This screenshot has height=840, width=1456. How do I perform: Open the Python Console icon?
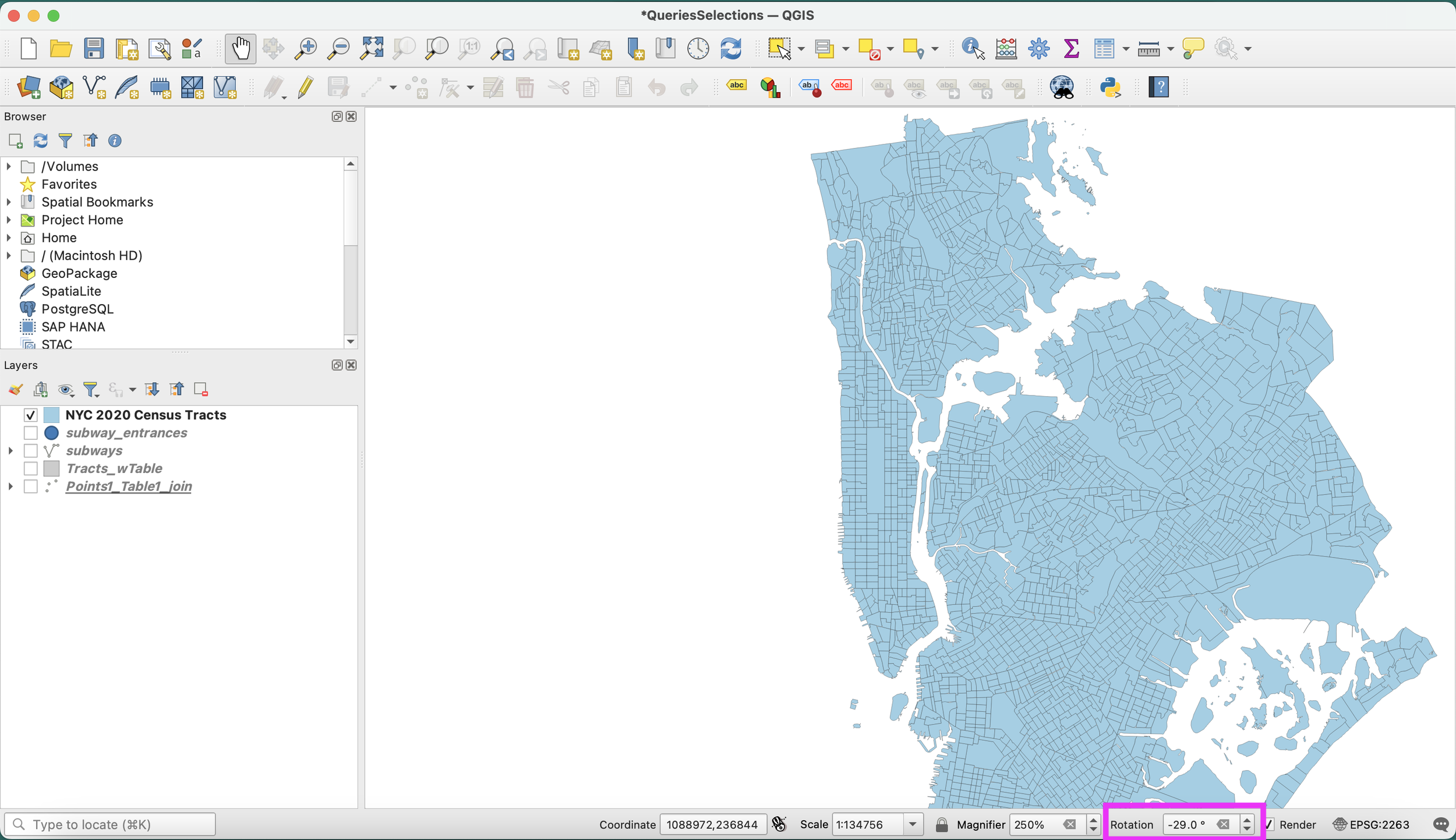[1110, 87]
